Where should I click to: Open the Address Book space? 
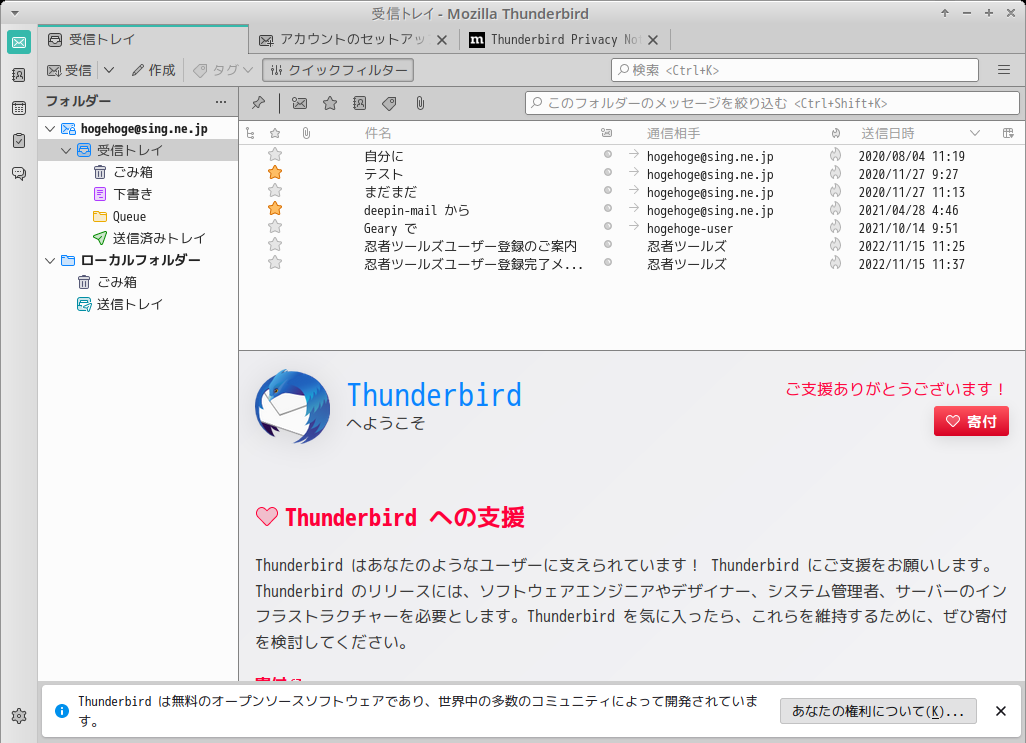click(x=19, y=75)
